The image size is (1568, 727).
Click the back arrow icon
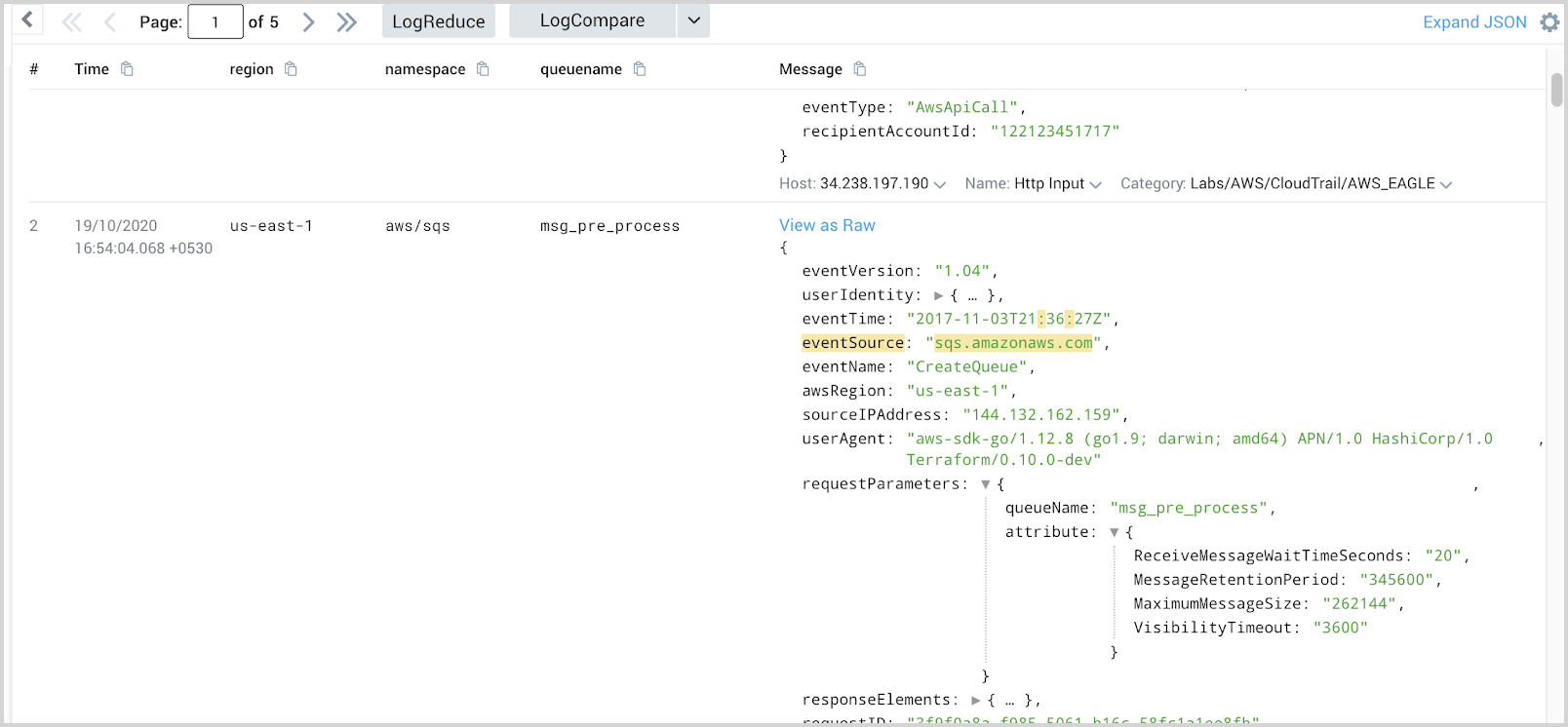(27, 19)
